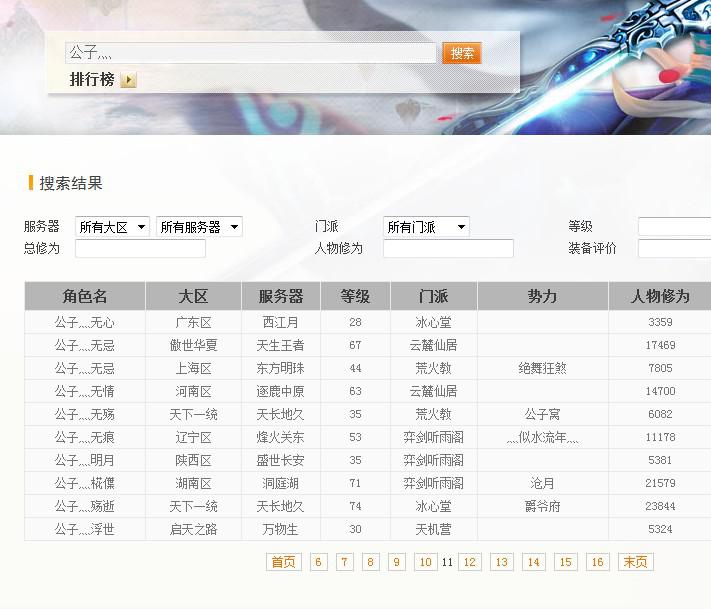Screen dimensions: 711x609
Task: Open page 12 of results
Action: click(x=469, y=562)
